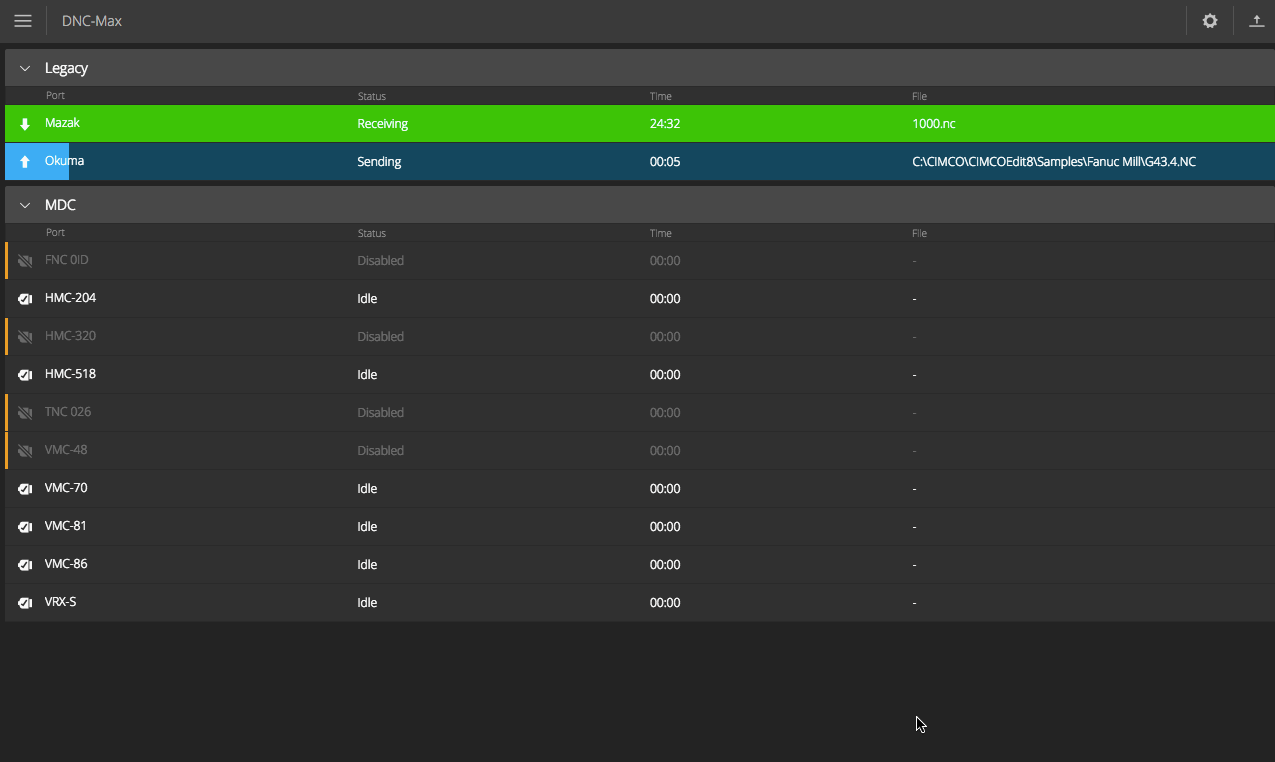Click the disabled icon beside TNC 026
The height and width of the screenshot is (762, 1275).
click(25, 413)
